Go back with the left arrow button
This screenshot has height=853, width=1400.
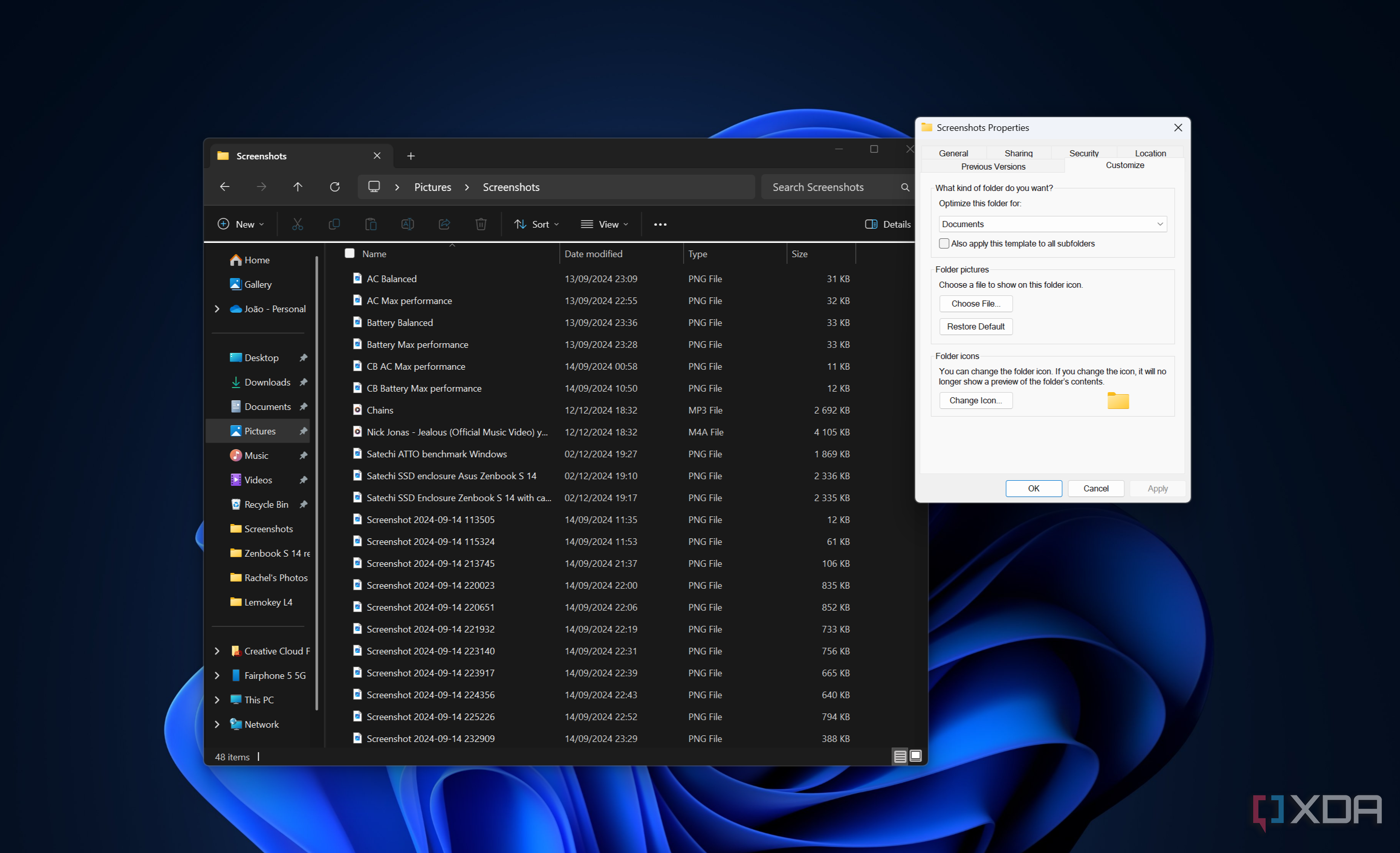(x=225, y=187)
